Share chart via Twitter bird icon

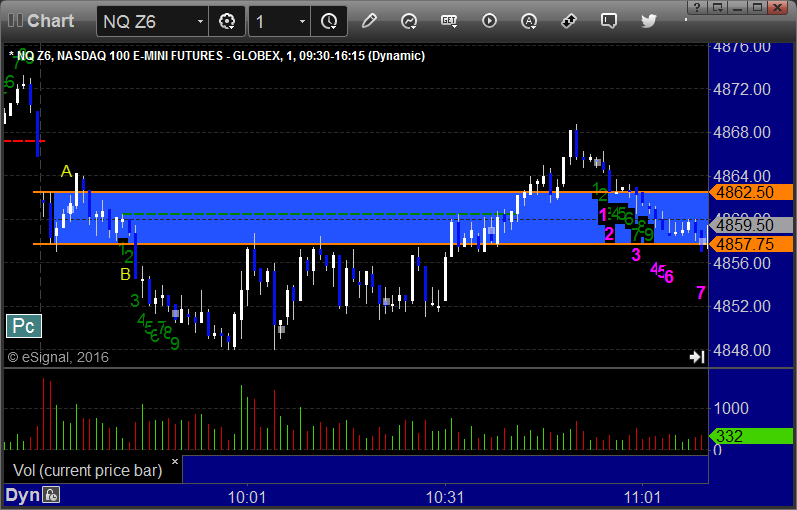pos(649,21)
